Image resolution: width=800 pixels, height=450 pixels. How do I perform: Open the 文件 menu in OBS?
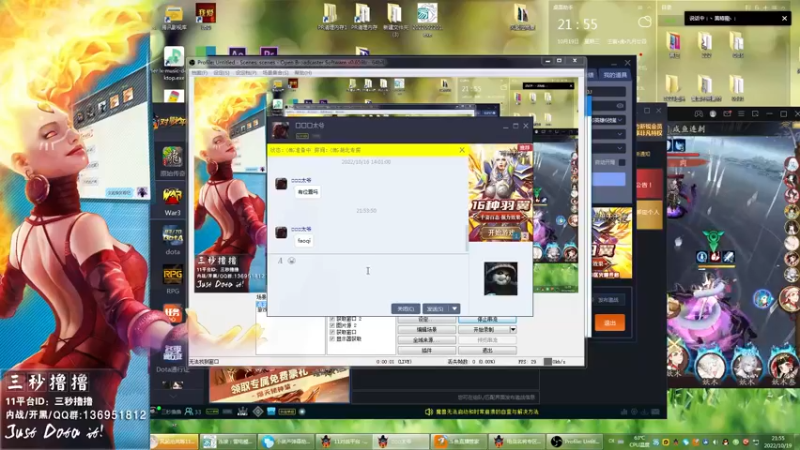[x=199, y=73]
